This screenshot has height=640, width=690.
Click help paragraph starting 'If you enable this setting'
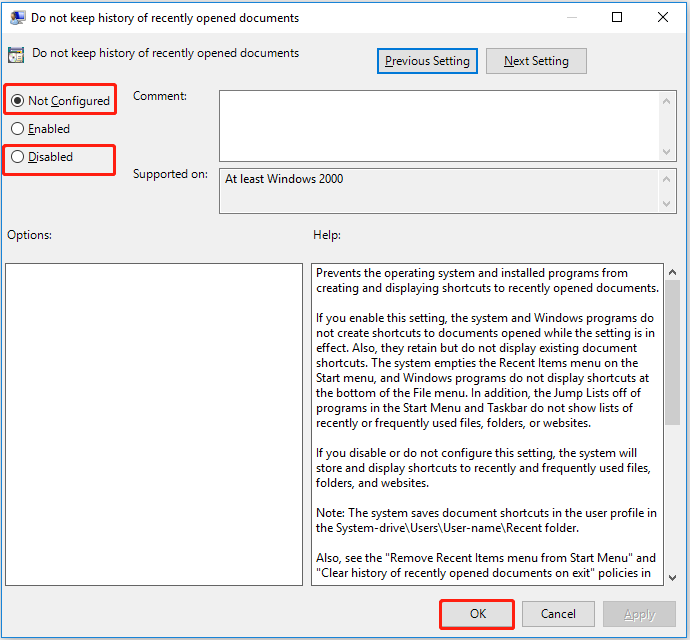click(485, 370)
